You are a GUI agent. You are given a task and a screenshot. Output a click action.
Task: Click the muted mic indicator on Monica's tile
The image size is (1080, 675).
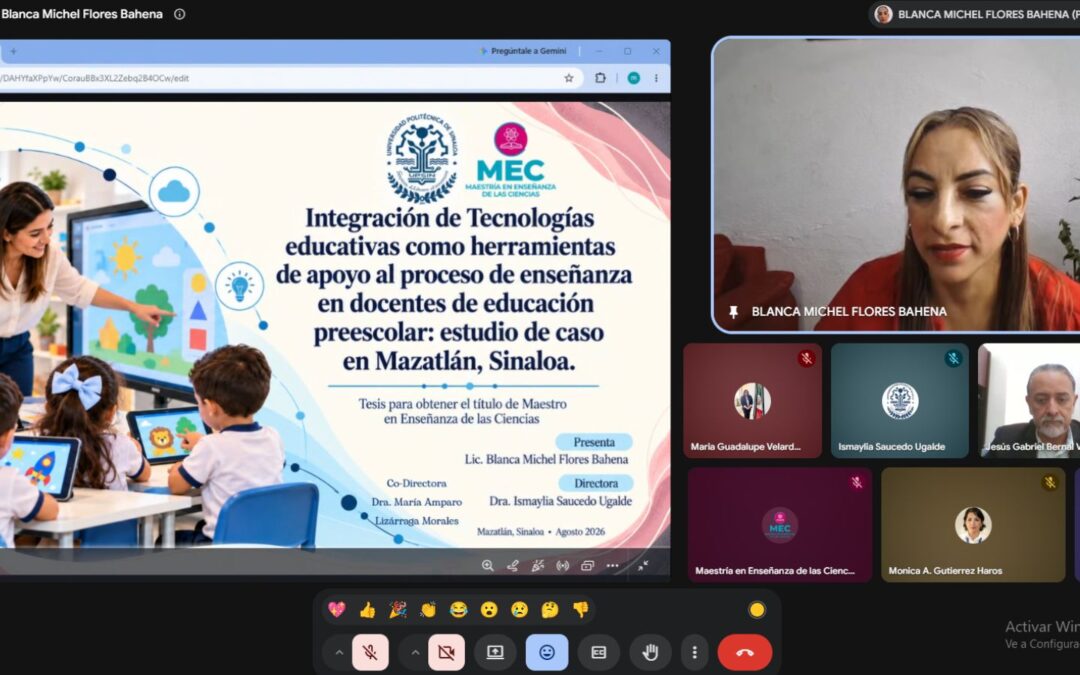(1050, 483)
